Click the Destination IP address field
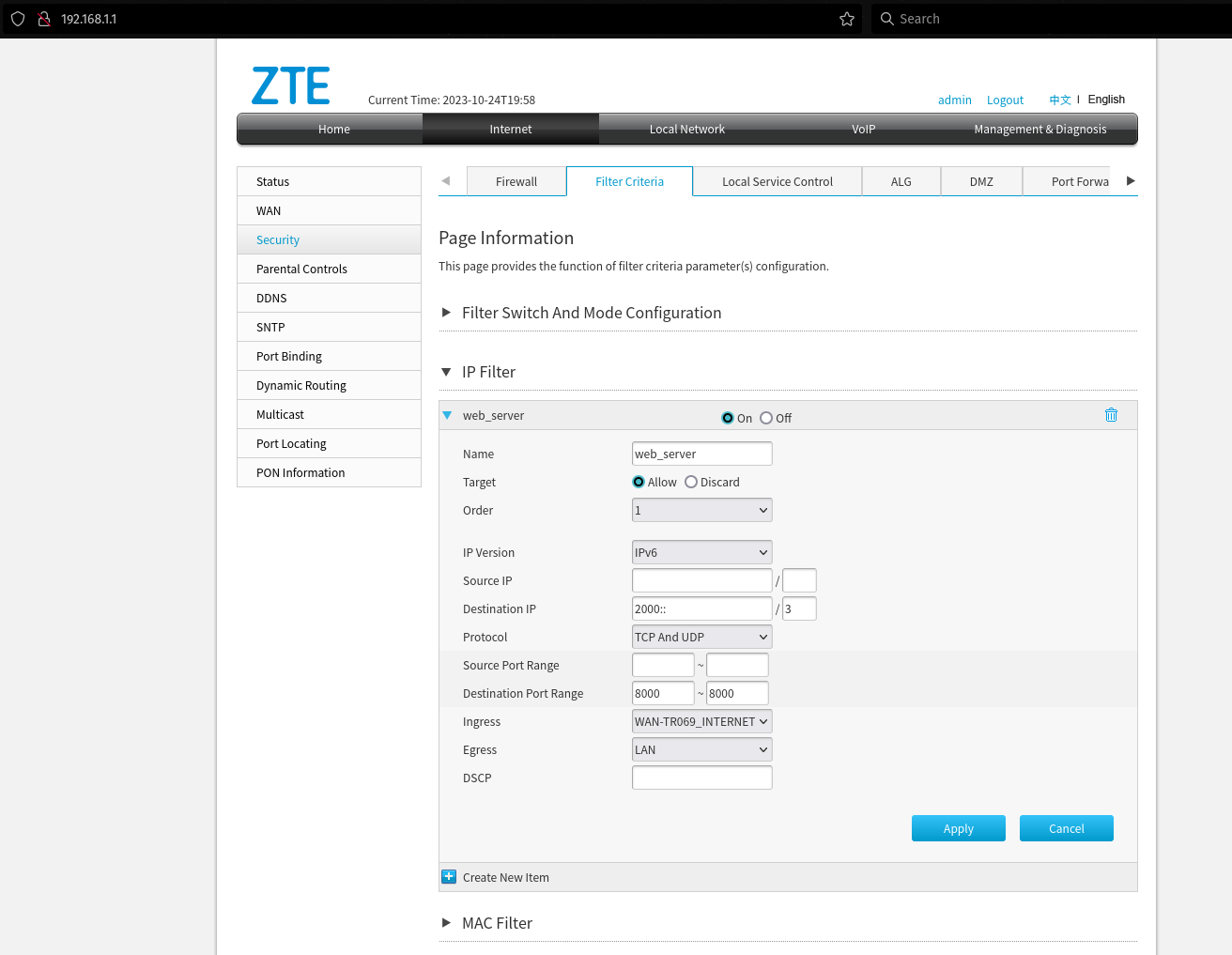The image size is (1232, 955). [x=702, y=608]
